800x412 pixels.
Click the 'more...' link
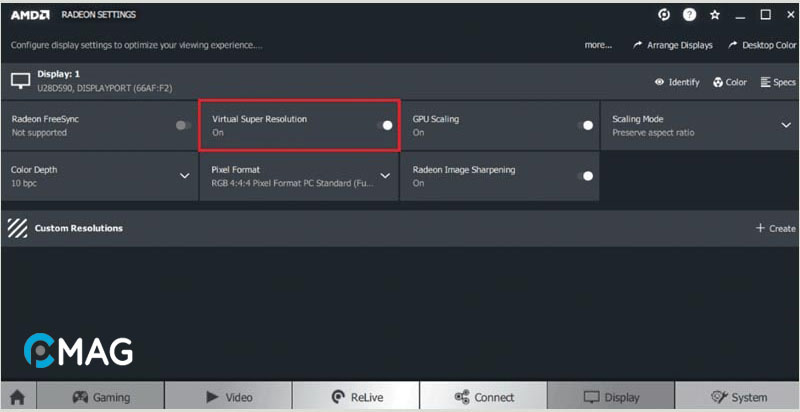coord(598,45)
